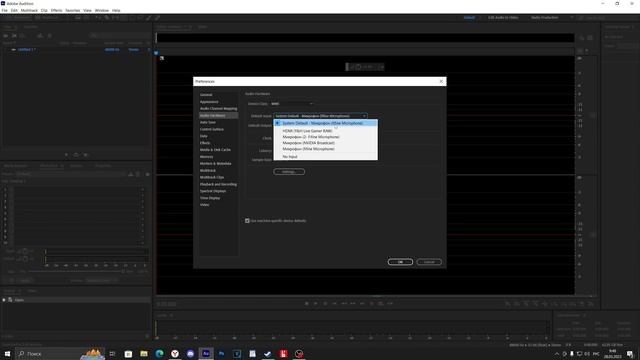Open File Explorer from the taskbar
Image resolution: width=640 pixels, height=360 pixels.
144,353
